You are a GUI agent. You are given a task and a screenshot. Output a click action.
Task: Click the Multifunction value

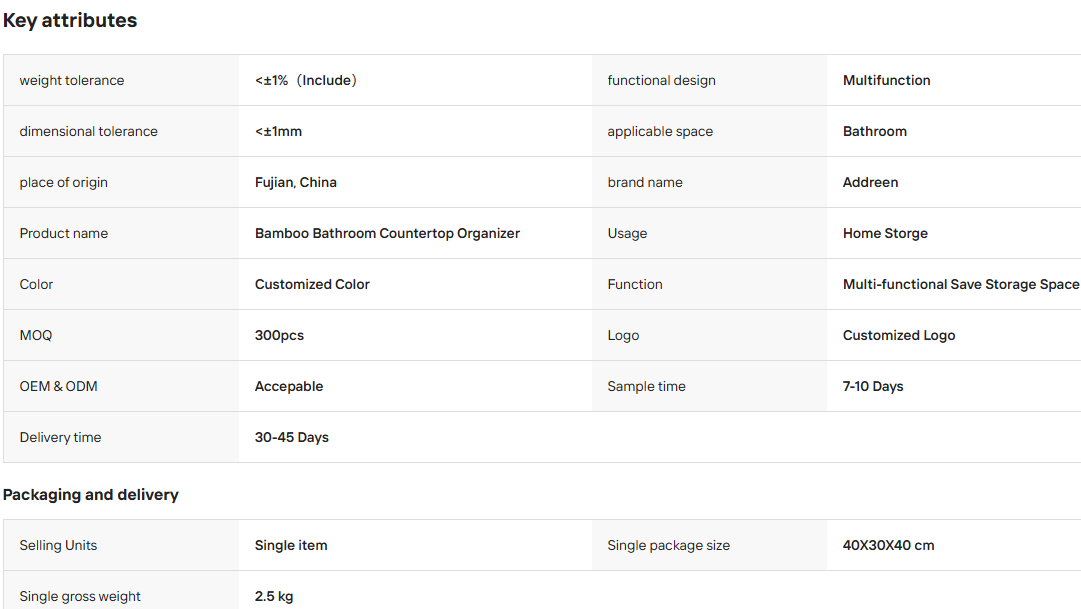[886, 80]
